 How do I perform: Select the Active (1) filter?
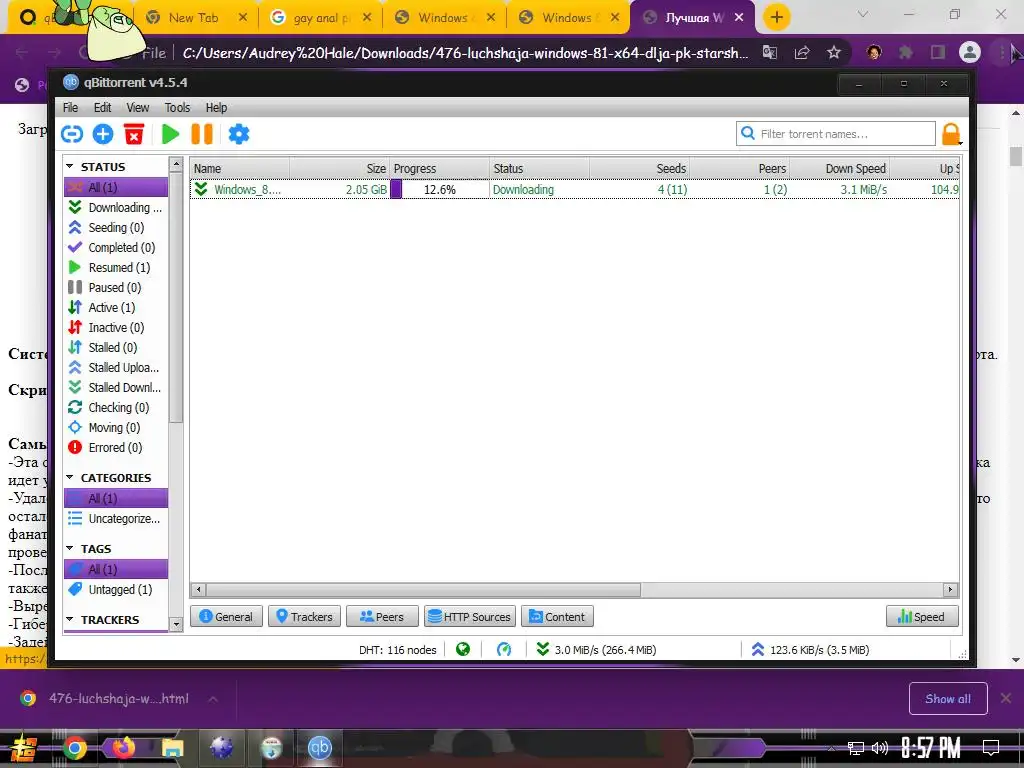(x=116, y=308)
